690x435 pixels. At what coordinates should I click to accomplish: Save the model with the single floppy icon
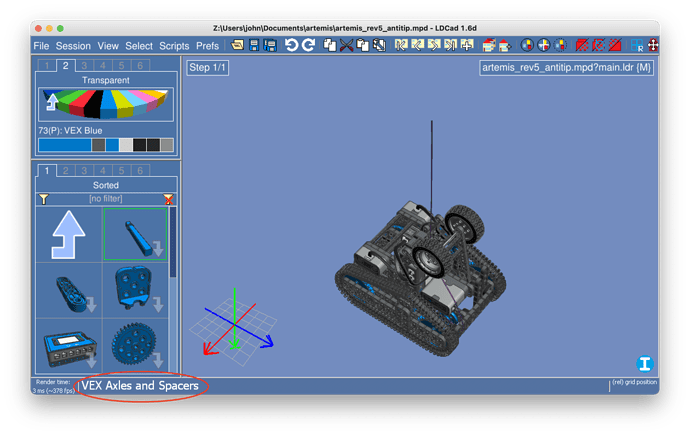[254, 45]
